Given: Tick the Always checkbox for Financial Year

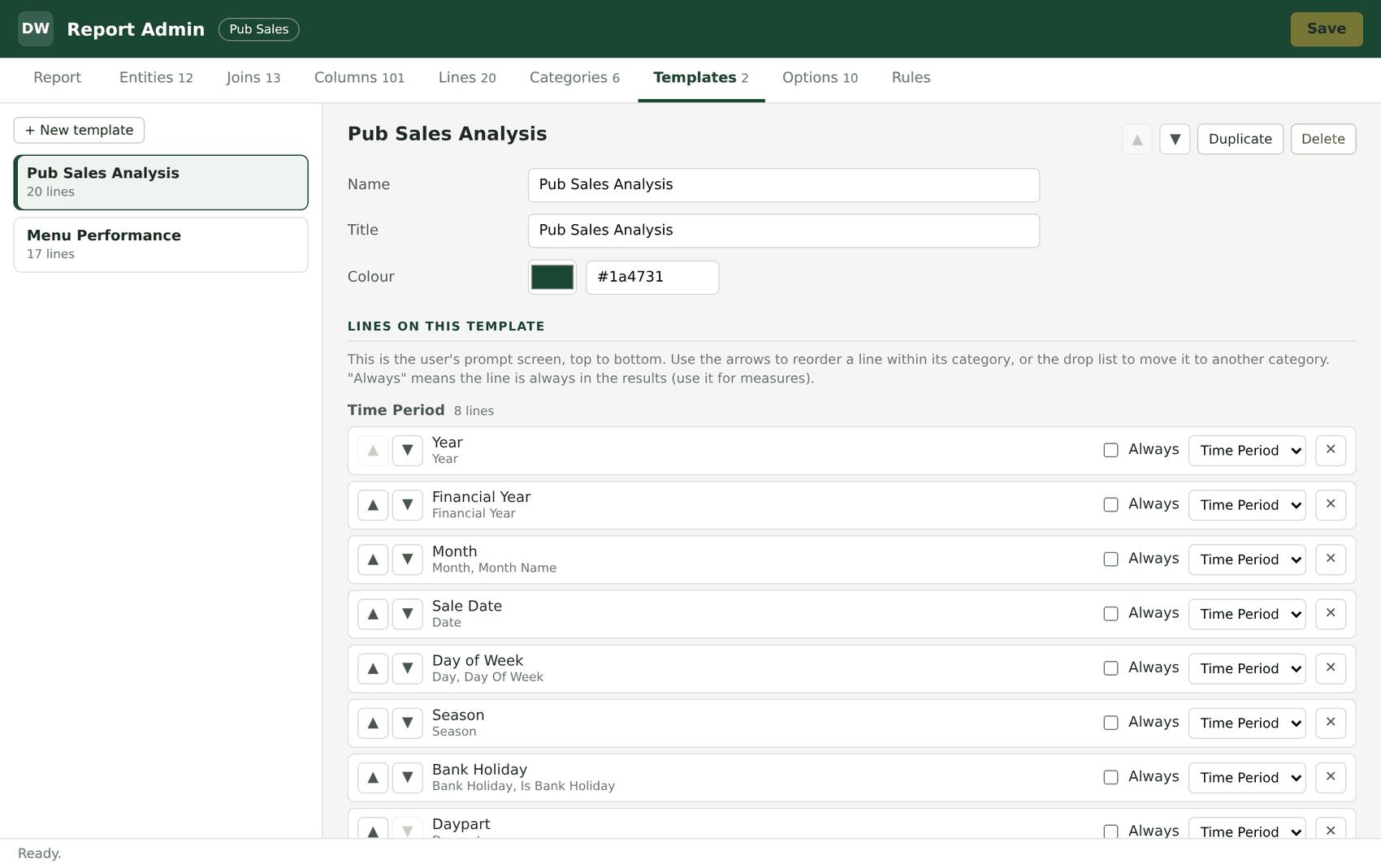Looking at the screenshot, I should click(x=1110, y=505).
